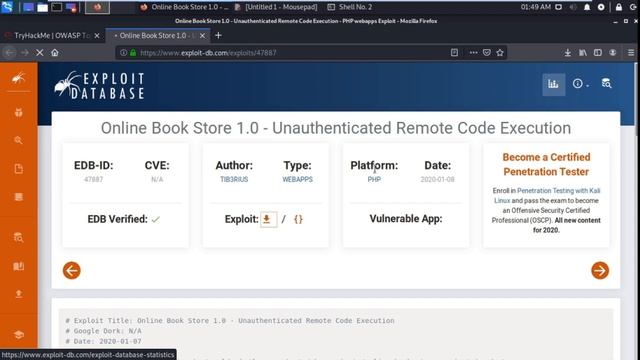Open the Papers document icon in the sidebar

(x=18, y=169)
